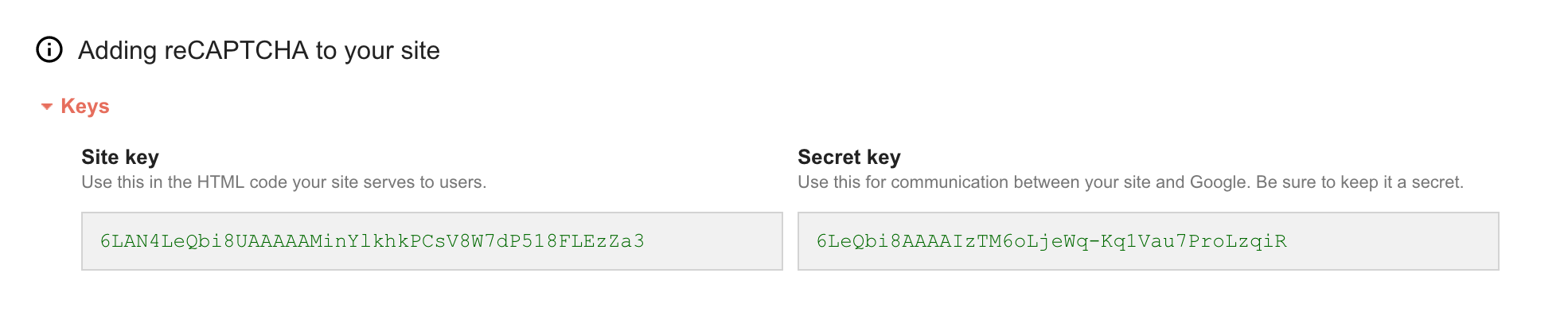Click the Site key description about HTML code
This screenshot has width=1568, height=320.
[x=283, y=182]
